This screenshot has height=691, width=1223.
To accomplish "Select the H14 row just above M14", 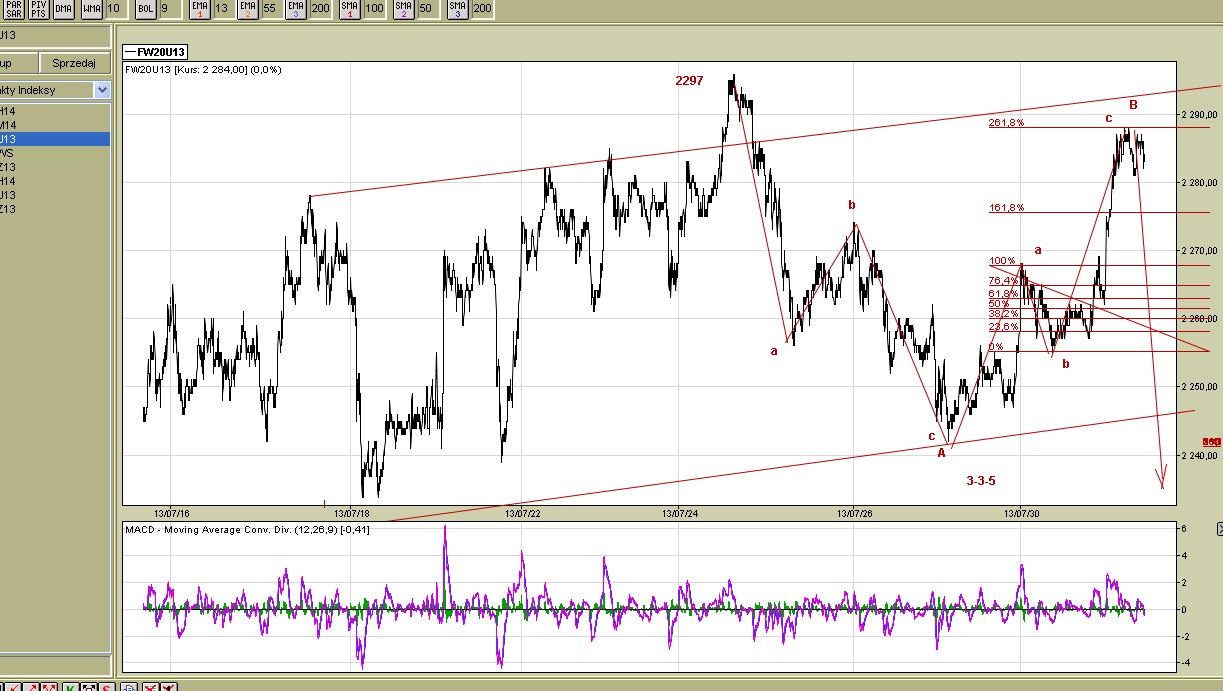I will (54, 111).
